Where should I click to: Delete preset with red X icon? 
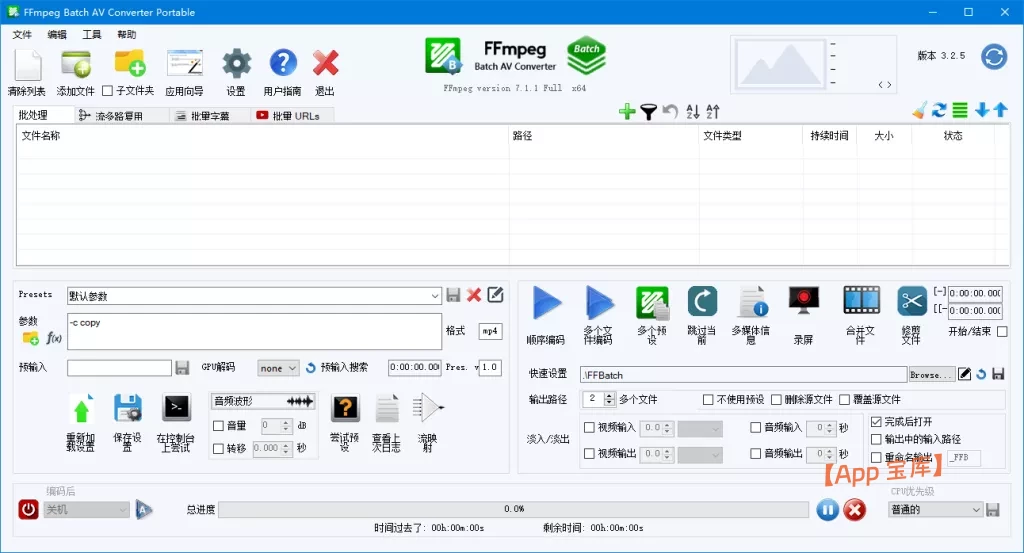(x=474, y=295)
